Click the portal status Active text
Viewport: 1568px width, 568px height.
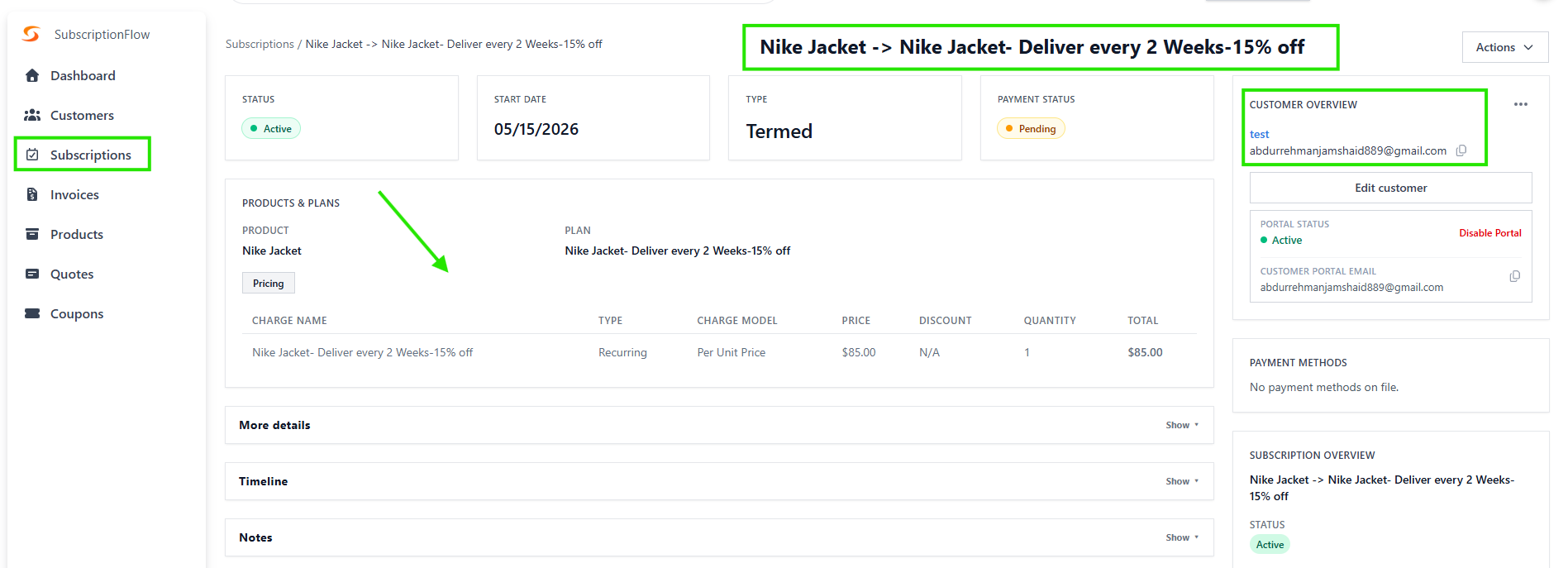(x=1286, y=240)
